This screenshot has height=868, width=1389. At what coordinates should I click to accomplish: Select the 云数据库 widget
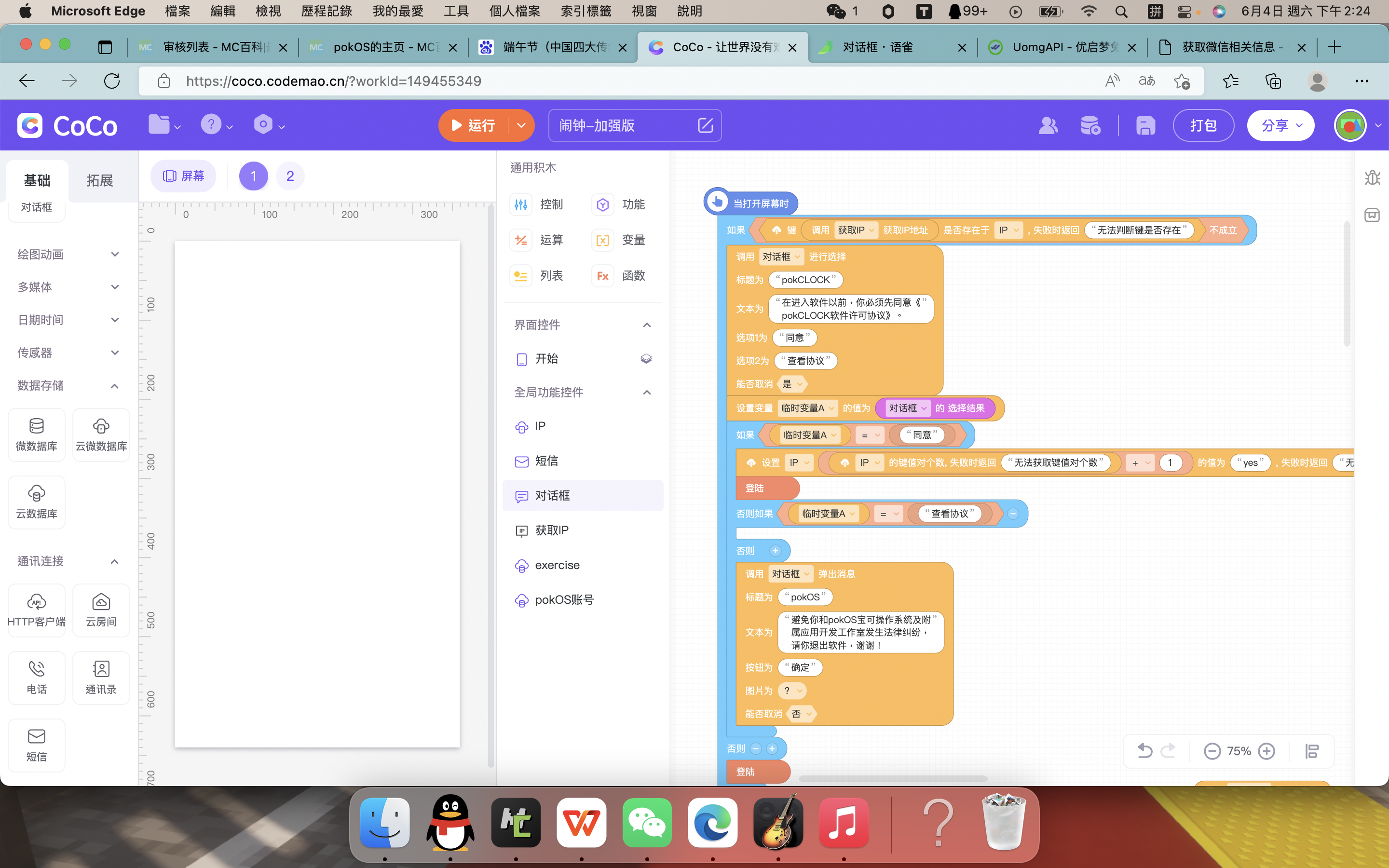click(37, 502)
